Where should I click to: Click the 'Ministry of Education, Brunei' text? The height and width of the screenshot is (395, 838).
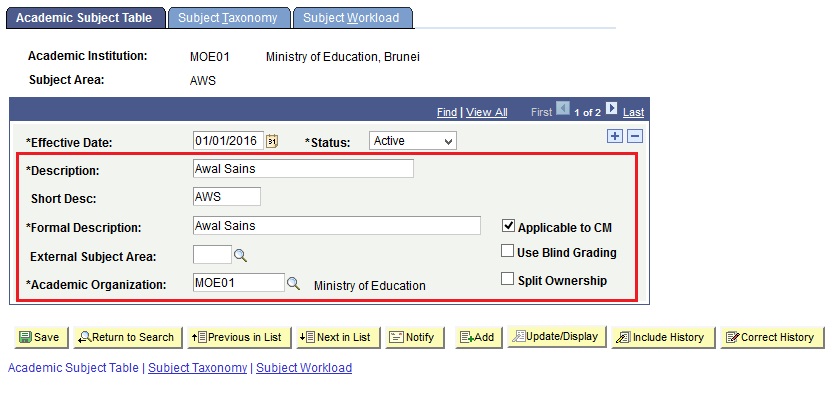(343, 57)
